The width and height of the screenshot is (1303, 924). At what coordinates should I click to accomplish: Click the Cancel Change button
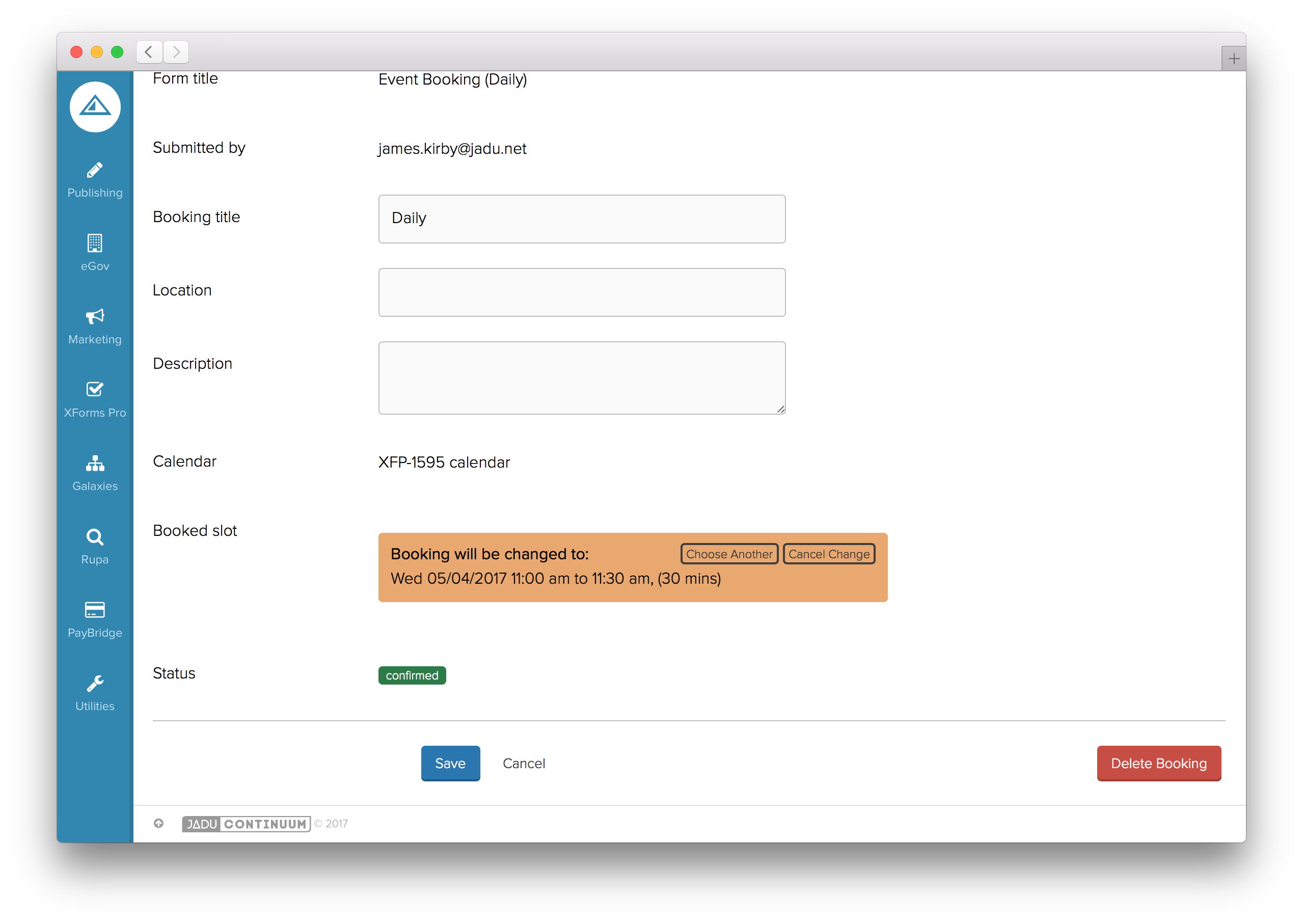coord(828,554)
